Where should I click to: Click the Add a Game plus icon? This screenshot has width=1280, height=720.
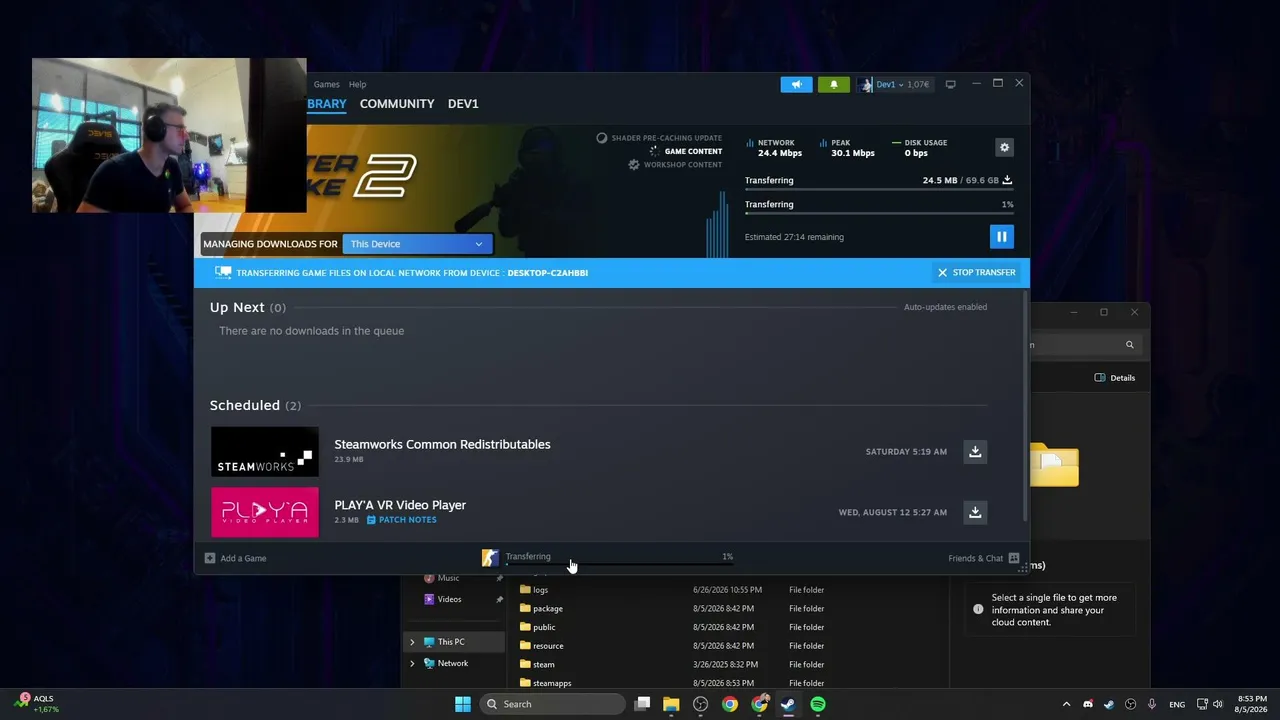[210, 558]
